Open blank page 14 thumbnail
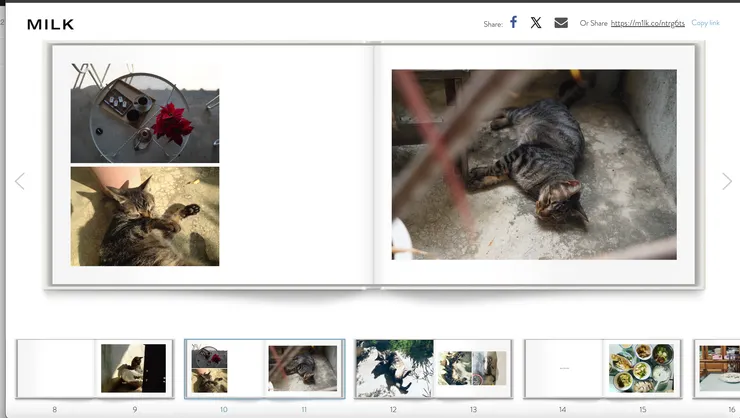This screenshot has height=418, width=740. [563, 368]
